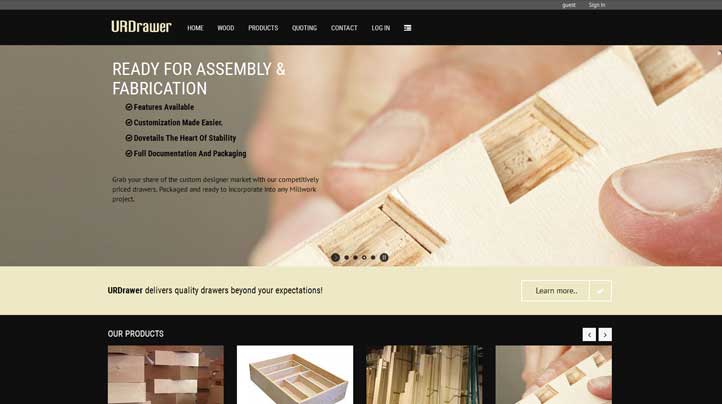Select the last slideshow dot
Image resolution: width=722 pixels, height=404 pixels.
click(373, 258)
